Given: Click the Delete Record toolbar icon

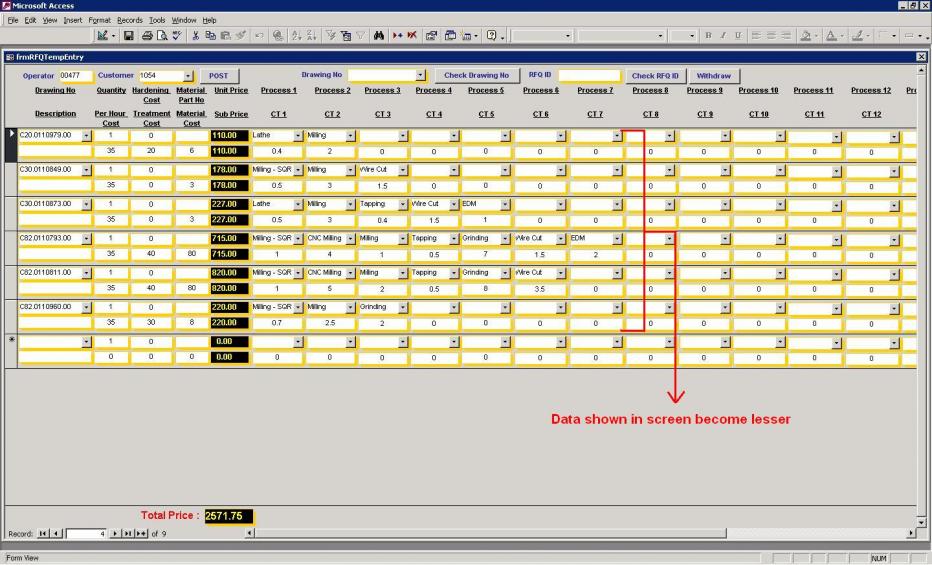Looking at the screenshot, I should pos(412,36).
